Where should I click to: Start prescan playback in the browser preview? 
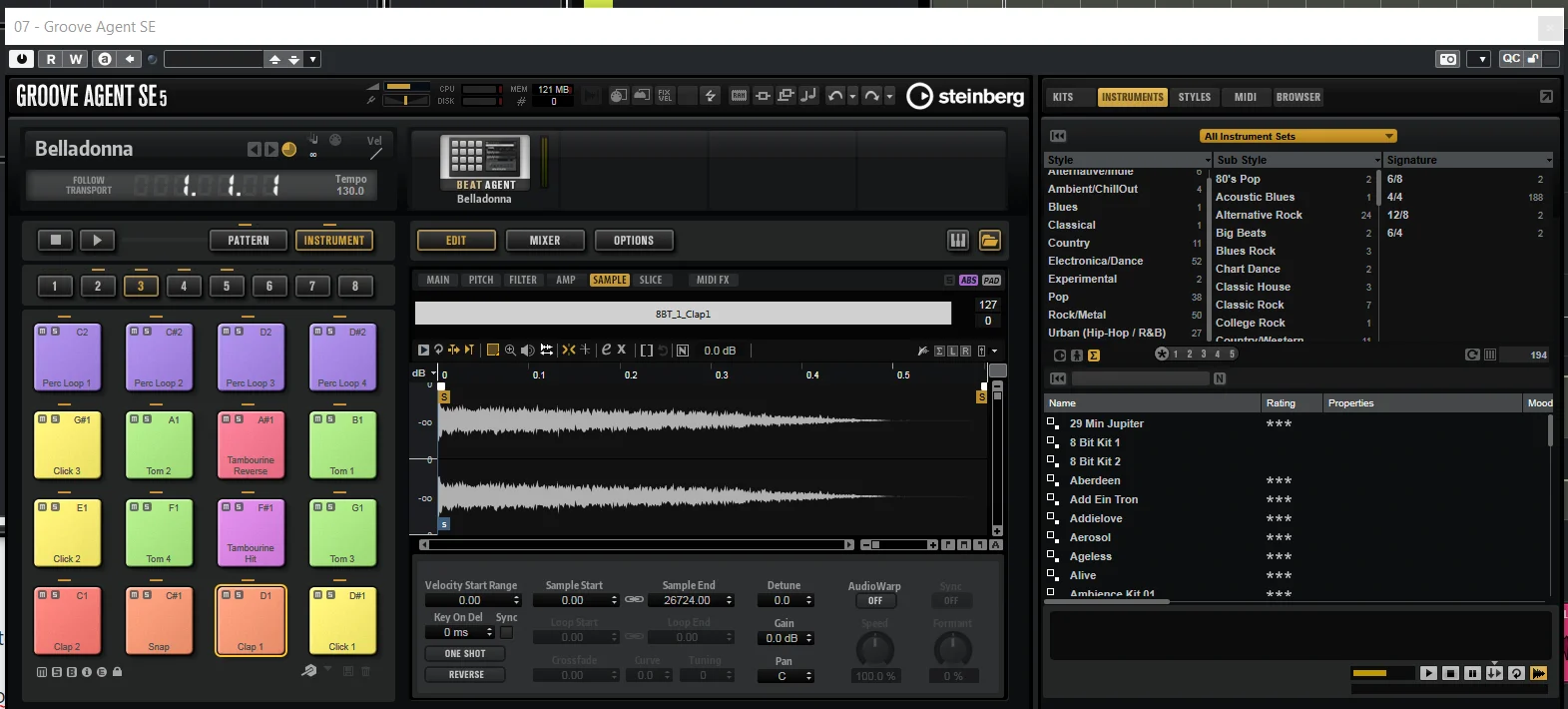[x=1428, y=673]
